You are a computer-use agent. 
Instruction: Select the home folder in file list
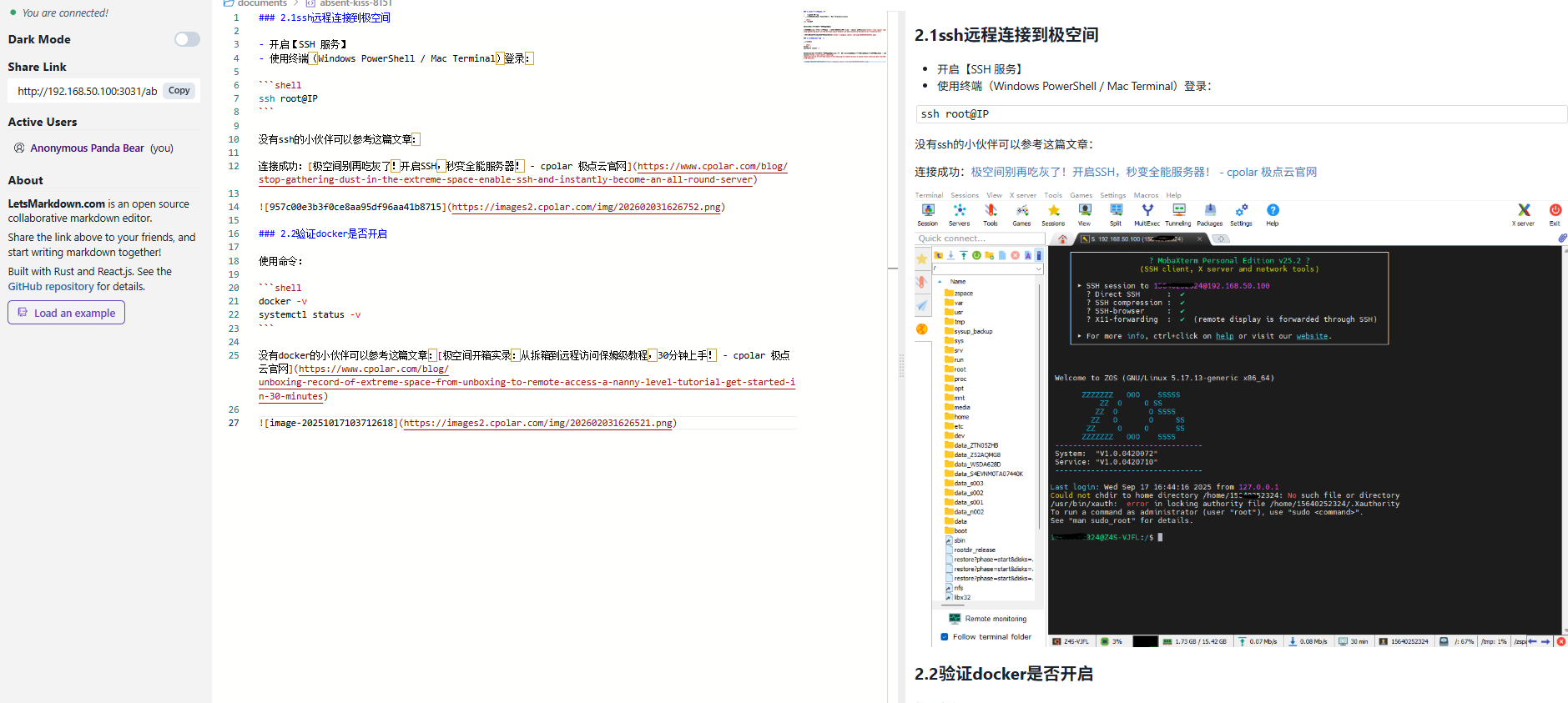point(957,417)
